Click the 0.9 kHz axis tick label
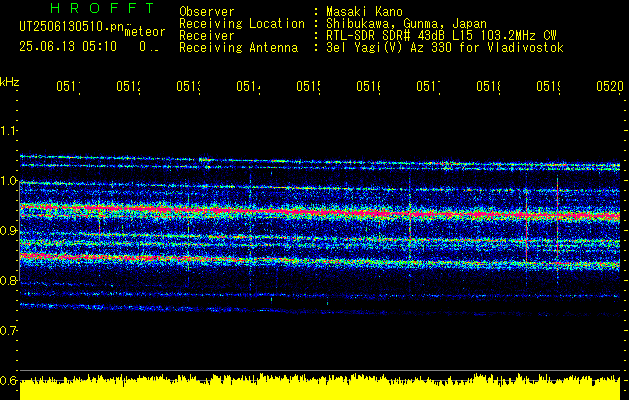 (x=8, y=231)
